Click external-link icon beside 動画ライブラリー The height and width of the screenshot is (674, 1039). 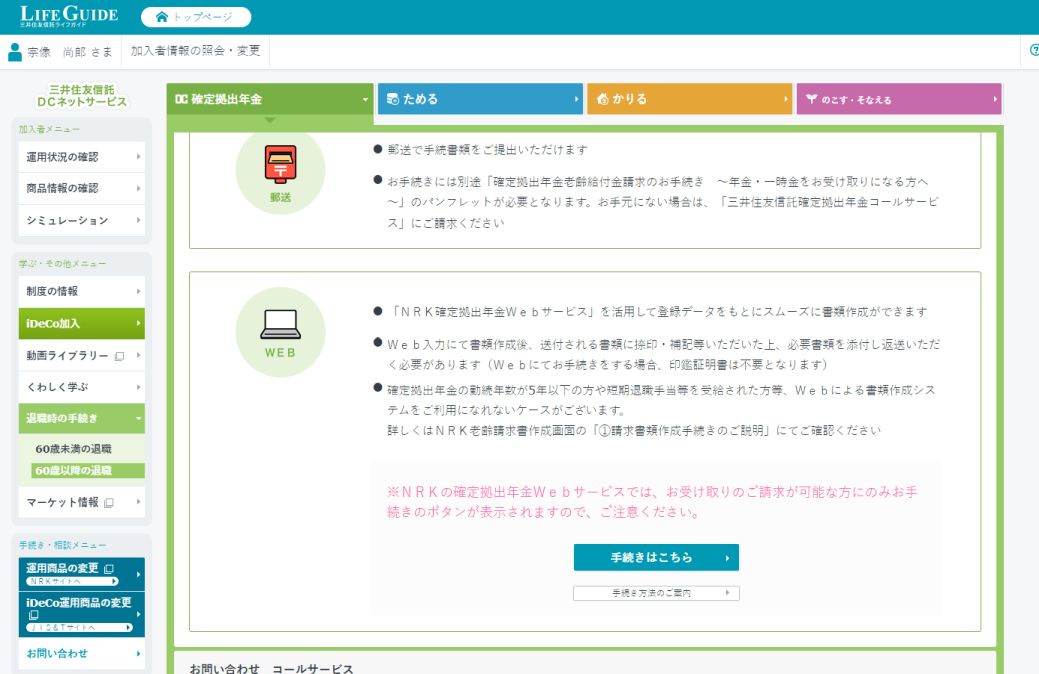[x=119, y=356]
